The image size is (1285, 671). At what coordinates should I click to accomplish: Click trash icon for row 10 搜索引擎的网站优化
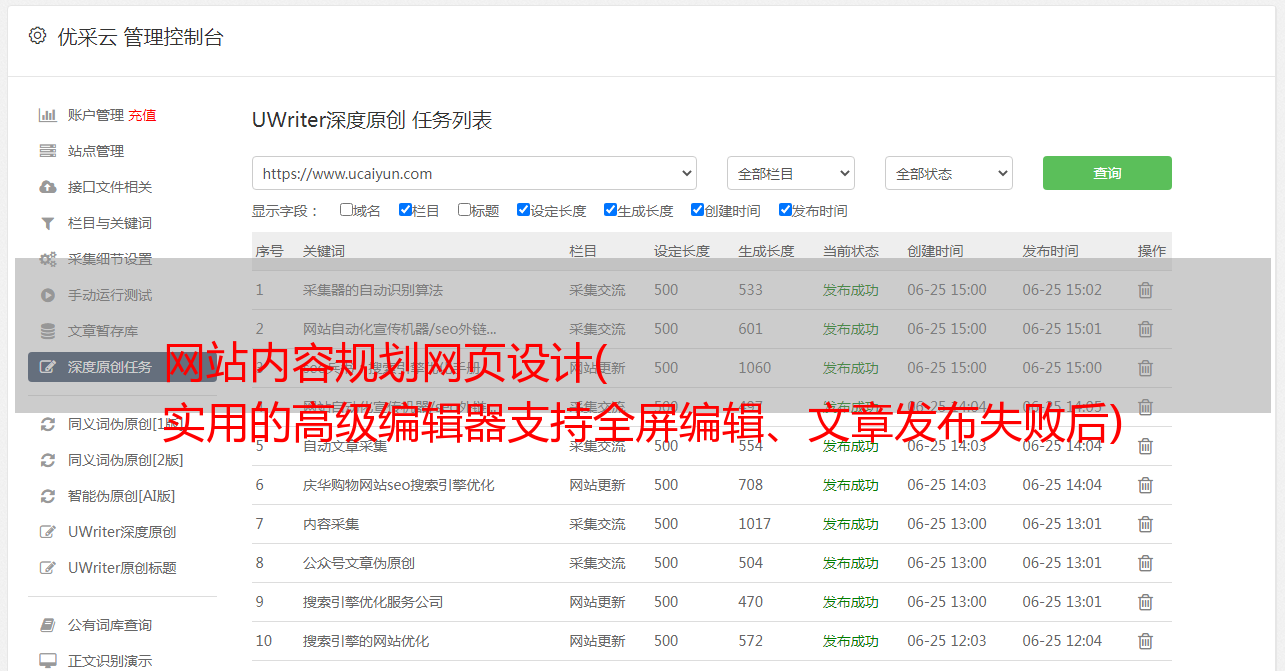coord(1145,641)
